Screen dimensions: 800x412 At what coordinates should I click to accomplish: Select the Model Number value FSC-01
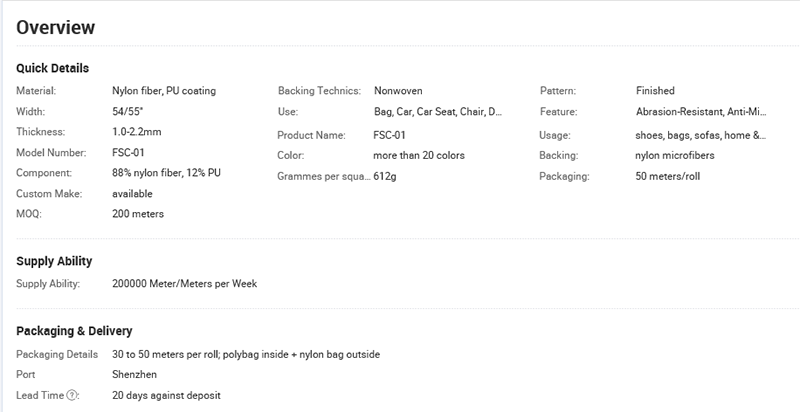[128, 152]
